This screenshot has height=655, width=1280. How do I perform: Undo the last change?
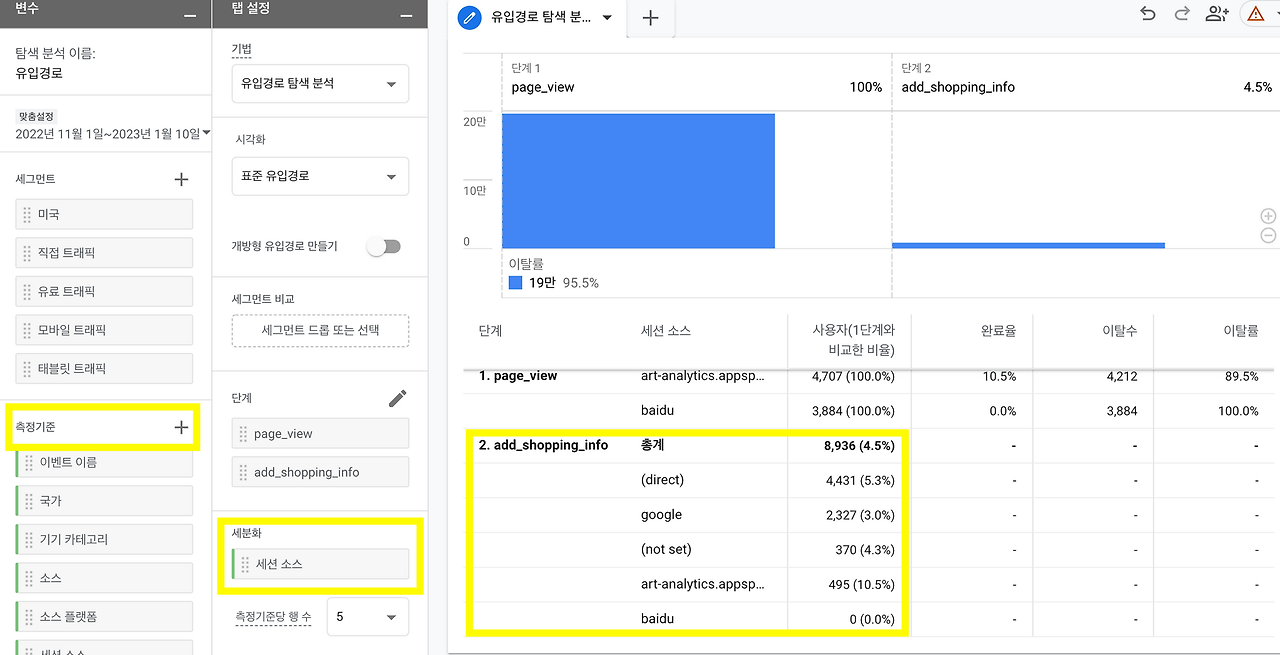click(1148, 14)
